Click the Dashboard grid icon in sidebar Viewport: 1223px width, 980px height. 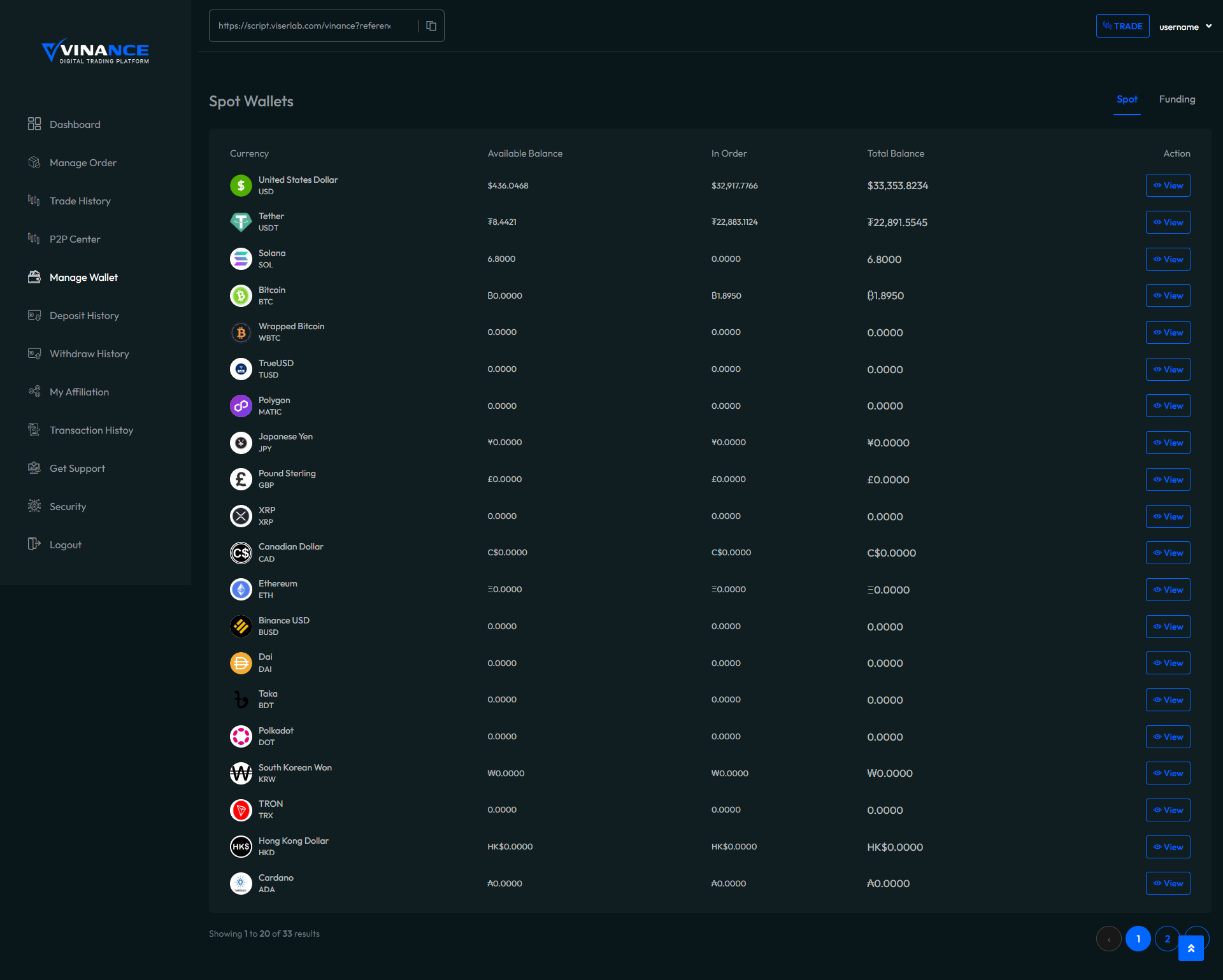pyautogui.click(x=34, y=124)
